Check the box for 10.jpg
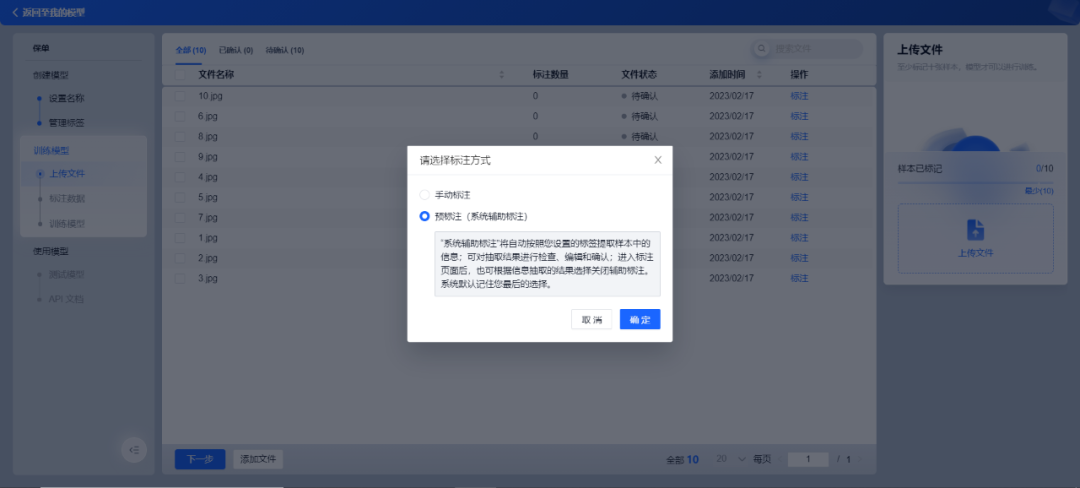This screenshot has height=488, width=1080. pos(180,96)
